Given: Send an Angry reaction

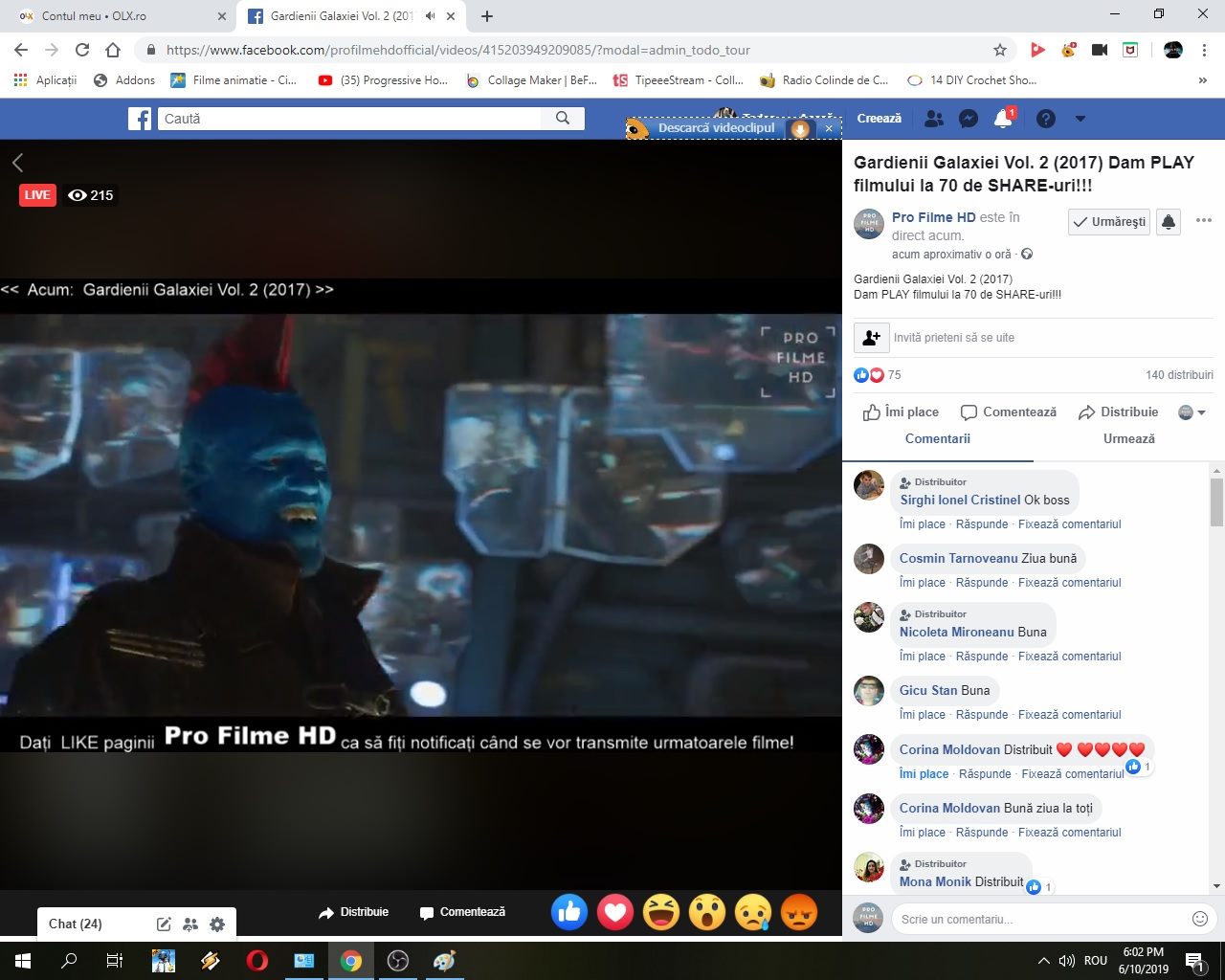Looking at the screenshot, I should pyautogui.click(x=799, y=912).
